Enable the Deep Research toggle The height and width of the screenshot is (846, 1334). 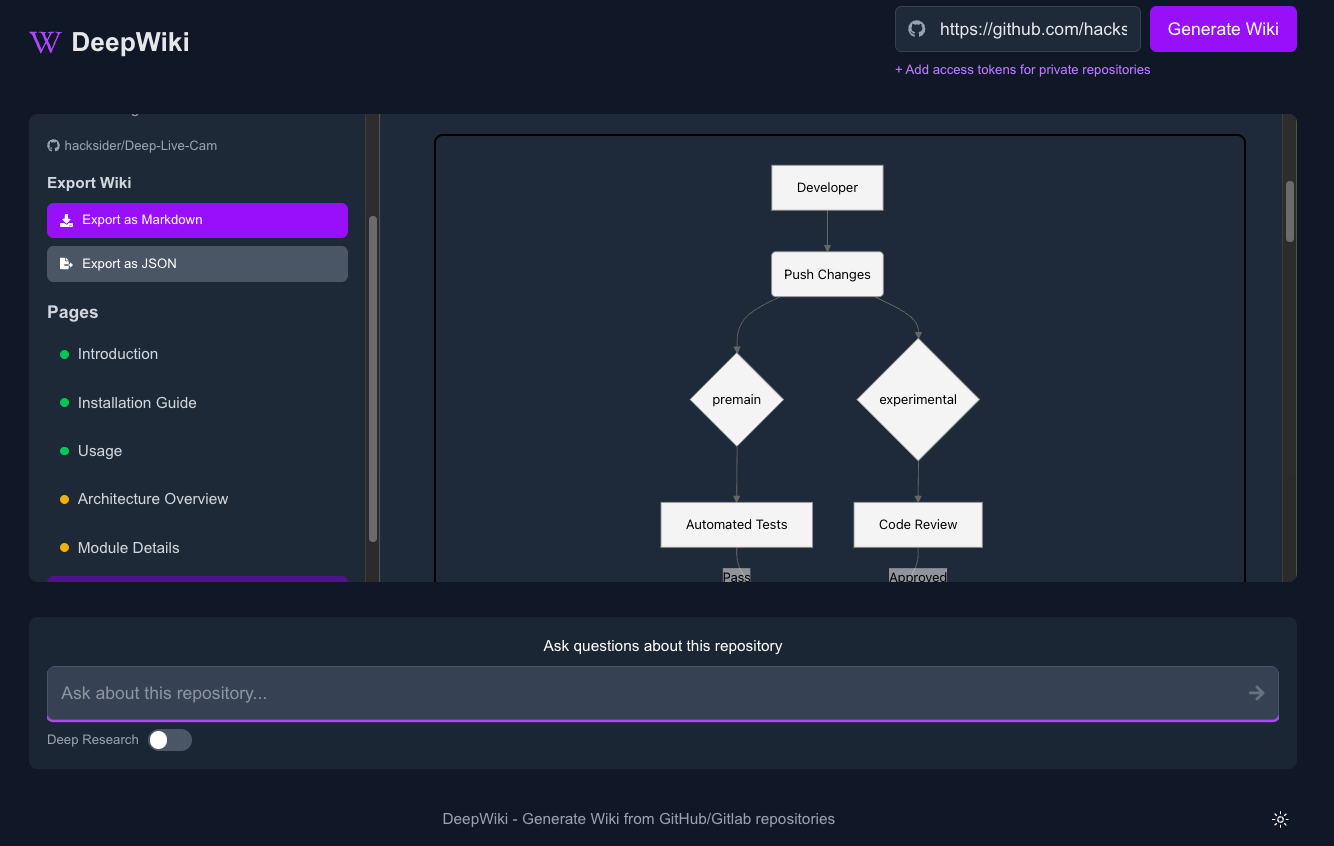[169, 739]
